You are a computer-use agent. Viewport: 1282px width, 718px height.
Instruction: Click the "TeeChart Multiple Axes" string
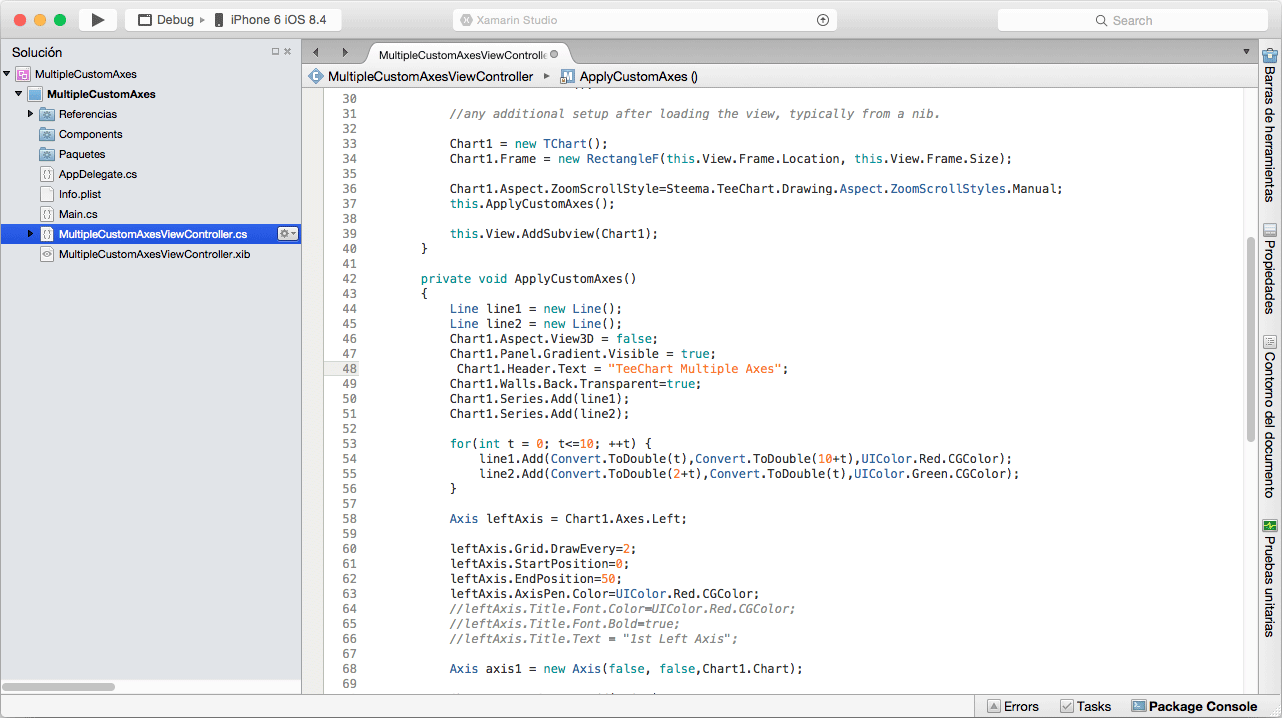pos(697,369)
